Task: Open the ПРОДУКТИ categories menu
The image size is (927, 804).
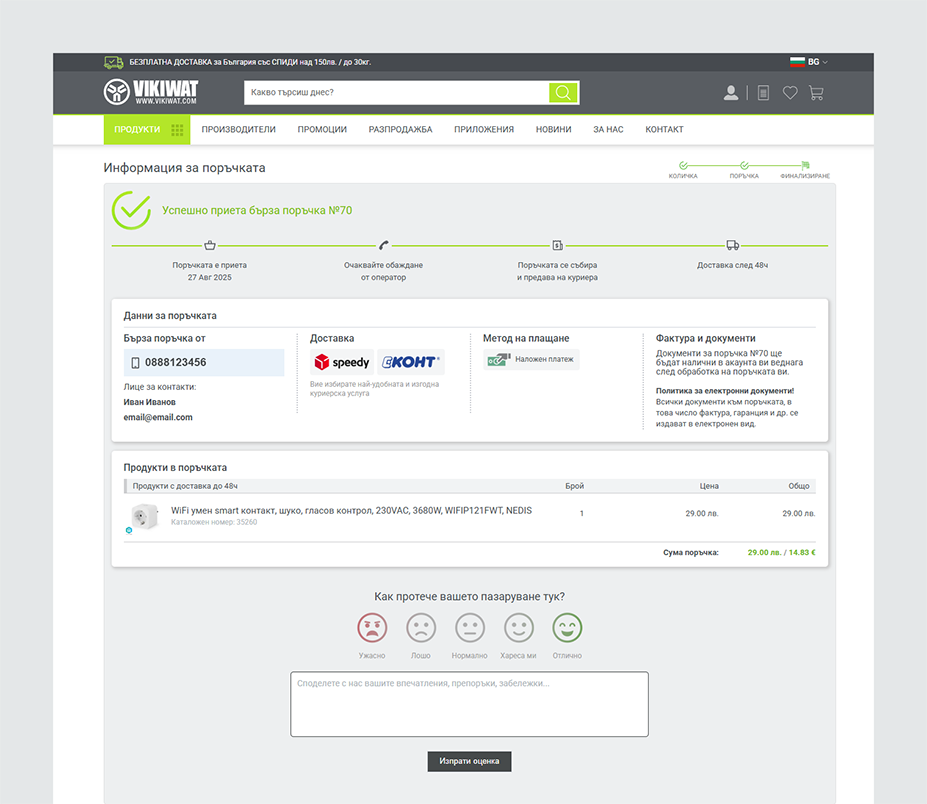Action: 146,129
